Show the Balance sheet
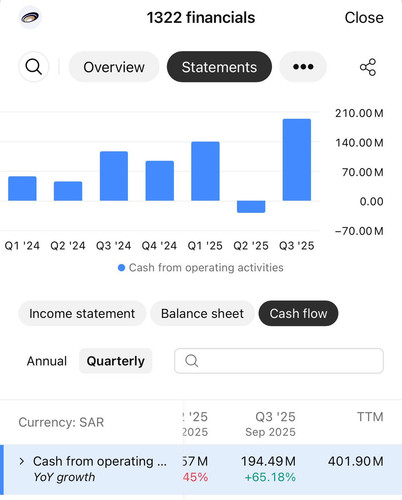This screenshot has width=402, height=500. pyautogui.click(x=202, y=313)
